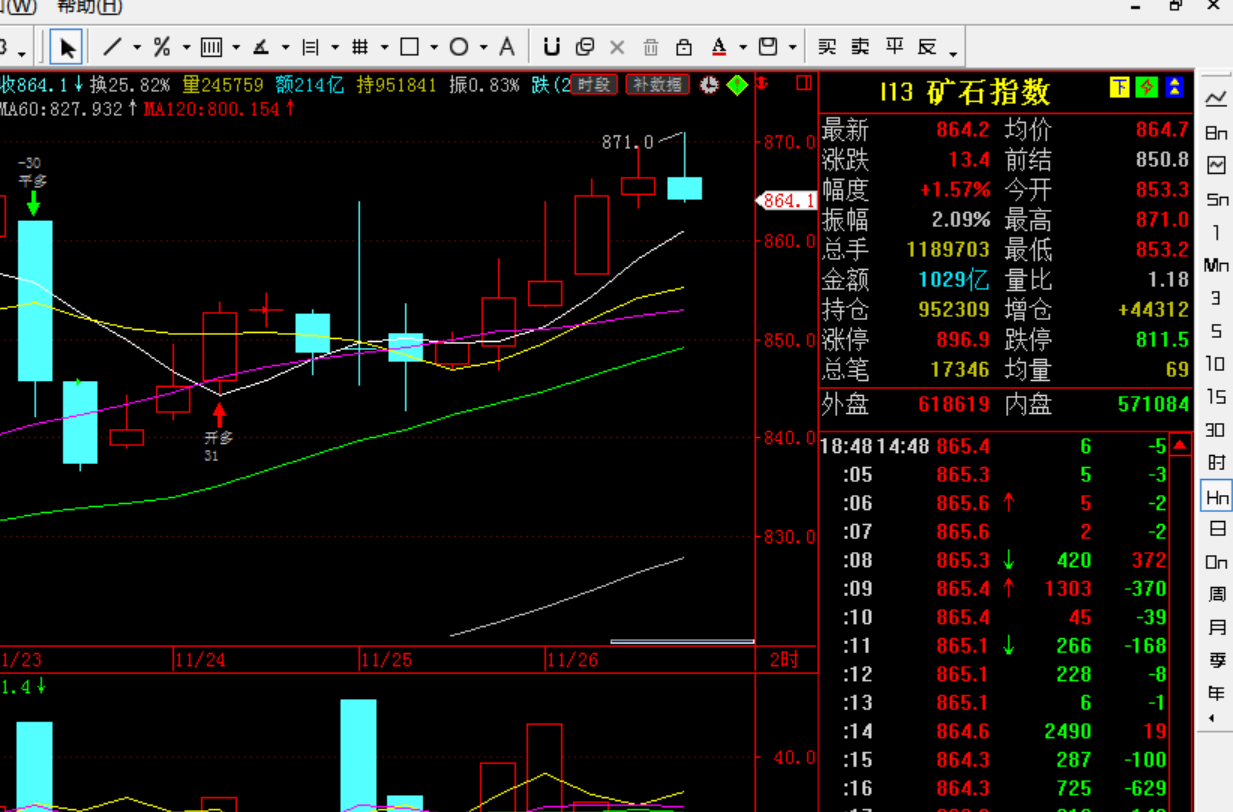Toggle the magnet snap tool
This screenshot has width=1233, height=812.
(x=551, y=46)
